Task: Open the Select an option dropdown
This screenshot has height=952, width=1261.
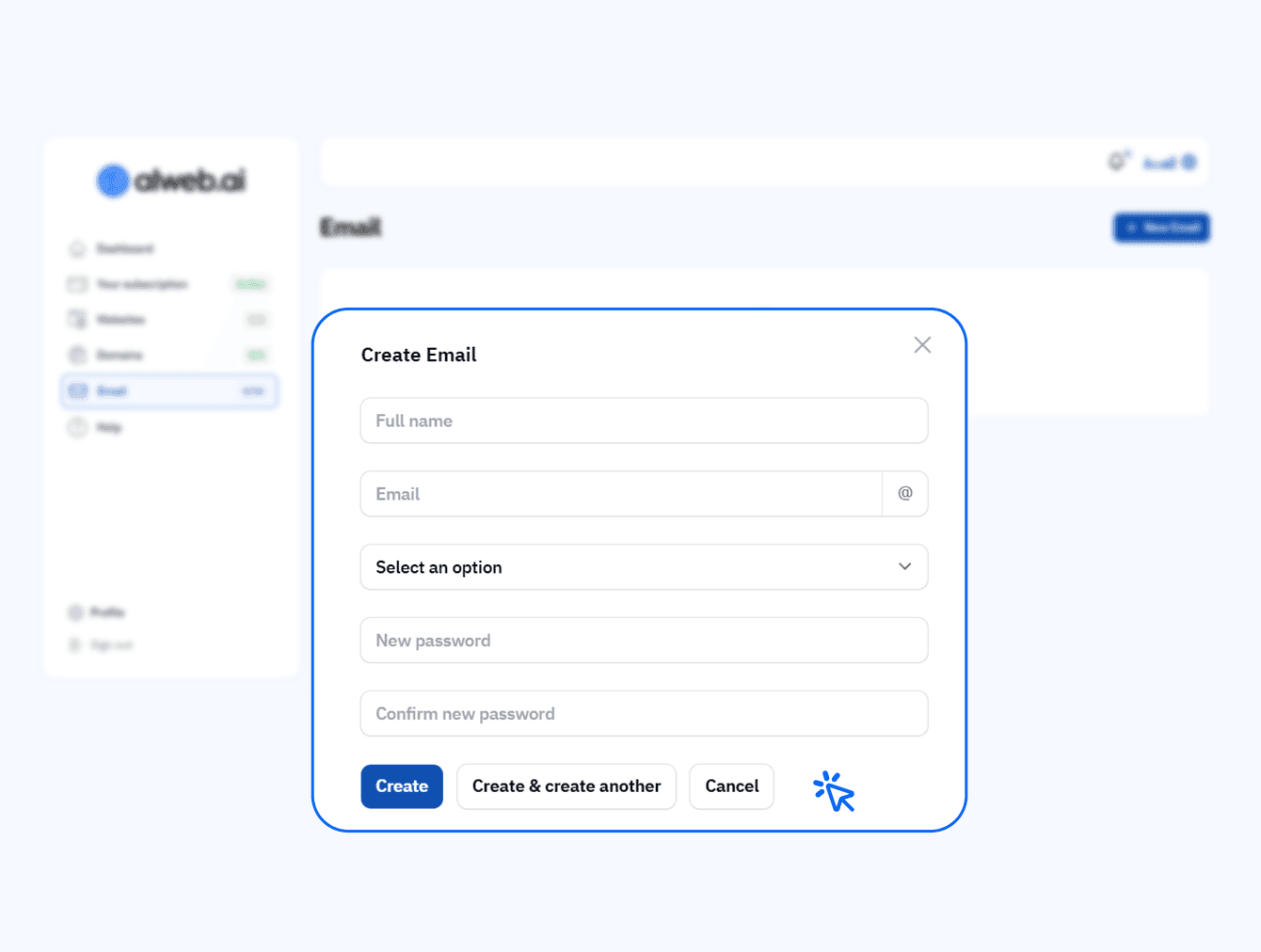Action: pos(644,567)
